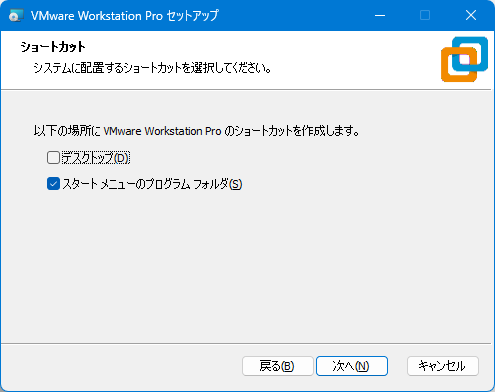Click the システムに配置するショートカットを選択してください text

pyautogui.click(x=152, y=68)
